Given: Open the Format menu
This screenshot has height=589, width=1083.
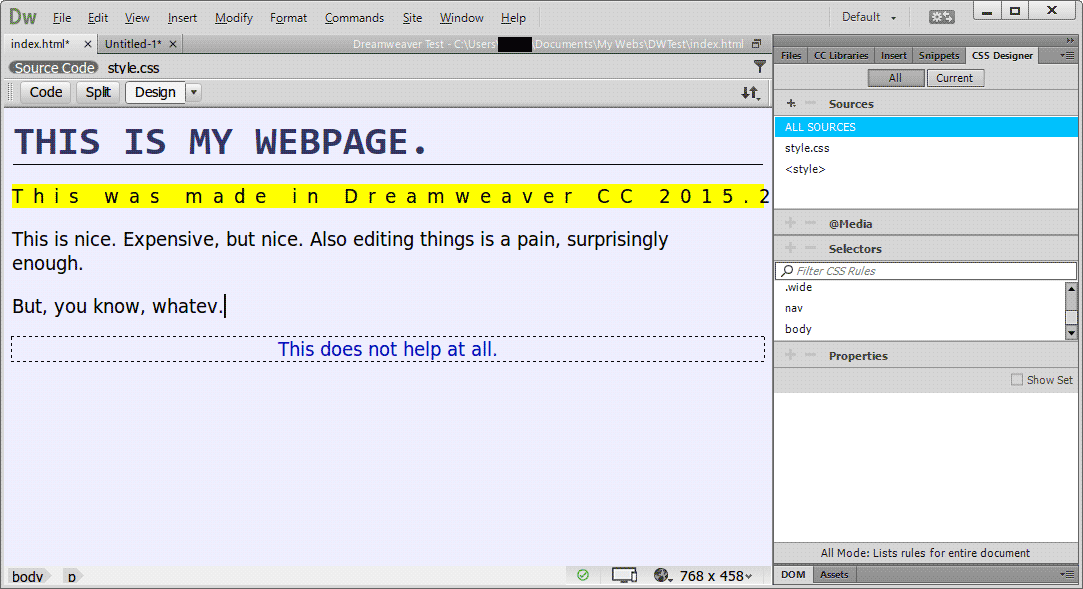Looking at the screenshot, I should coord(288,18).
